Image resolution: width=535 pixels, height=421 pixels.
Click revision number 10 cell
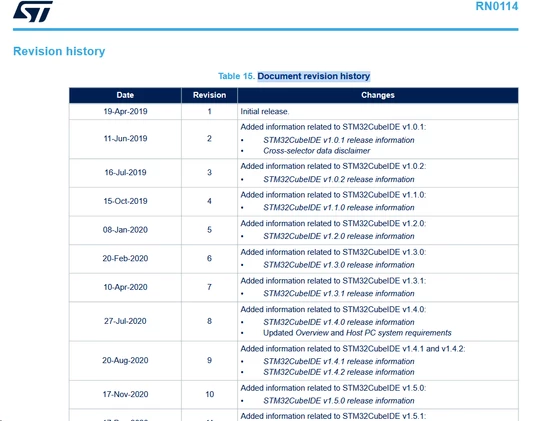click(209, 394)
